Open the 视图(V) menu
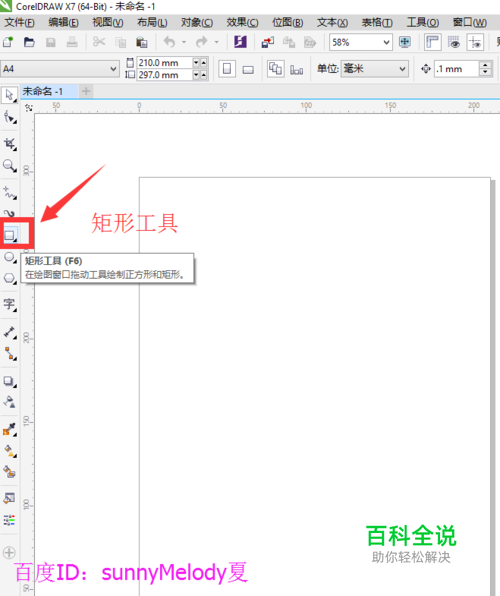The height and width of the screenshot is (596, 500). click(108, 23)
